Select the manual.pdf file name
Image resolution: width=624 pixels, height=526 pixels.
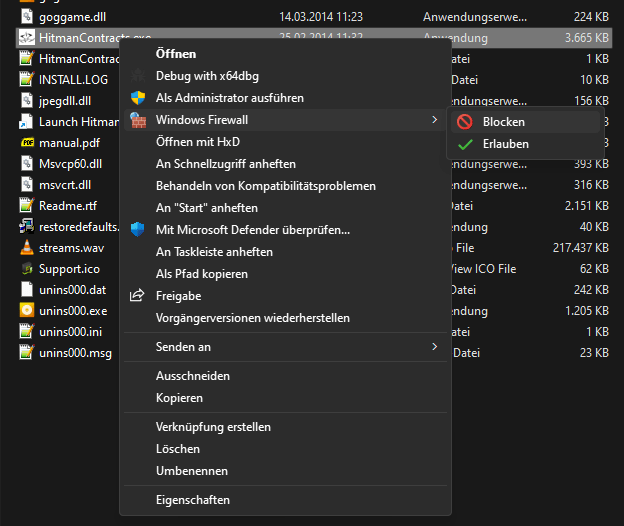(69, 143)
